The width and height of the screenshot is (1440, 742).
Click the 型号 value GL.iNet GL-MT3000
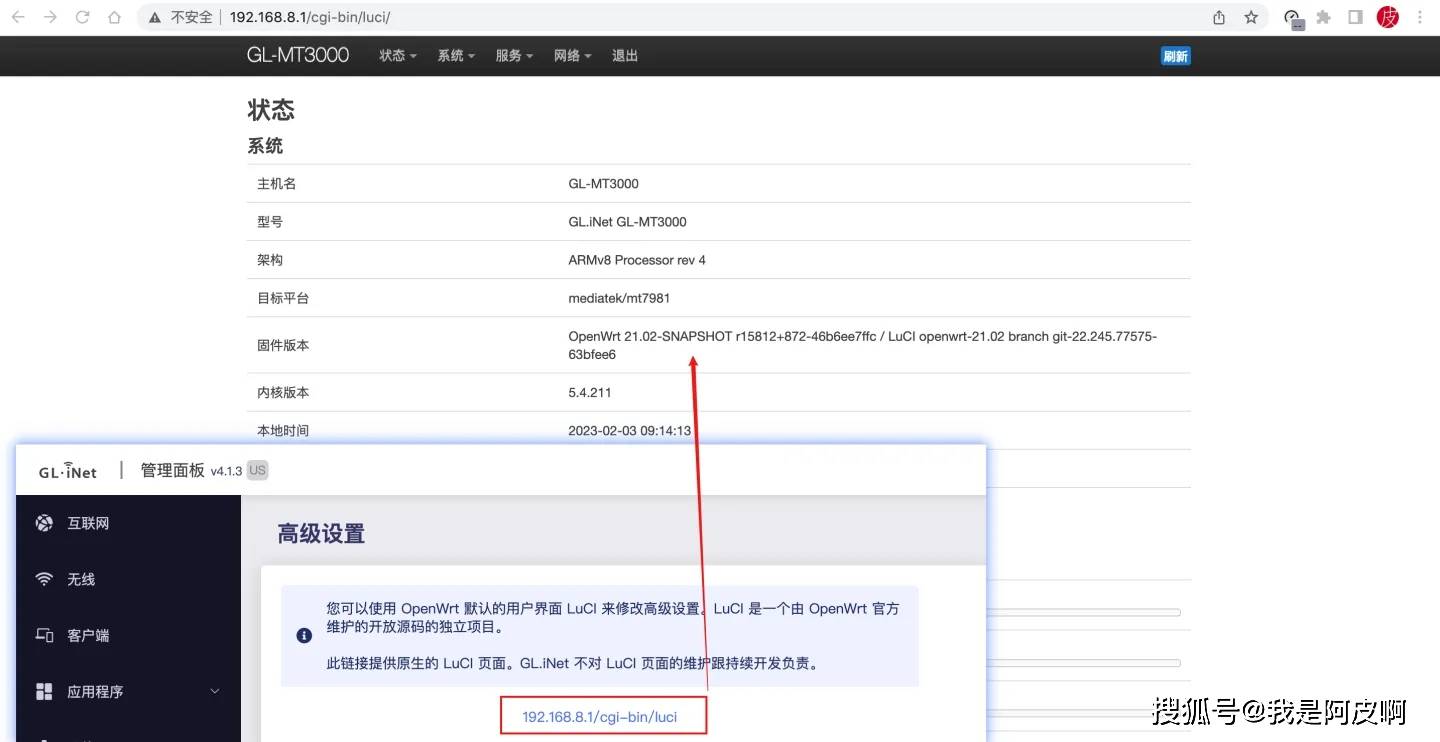pos(628,222)
